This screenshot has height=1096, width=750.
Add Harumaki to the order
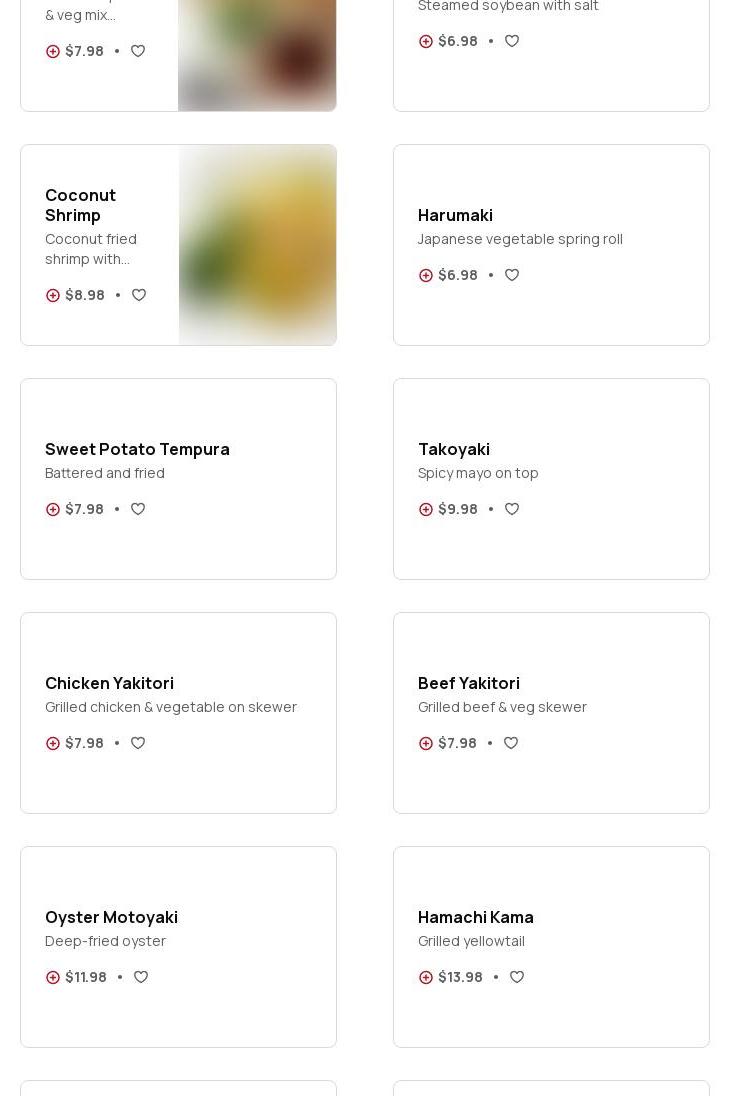[x=426, y=275]
